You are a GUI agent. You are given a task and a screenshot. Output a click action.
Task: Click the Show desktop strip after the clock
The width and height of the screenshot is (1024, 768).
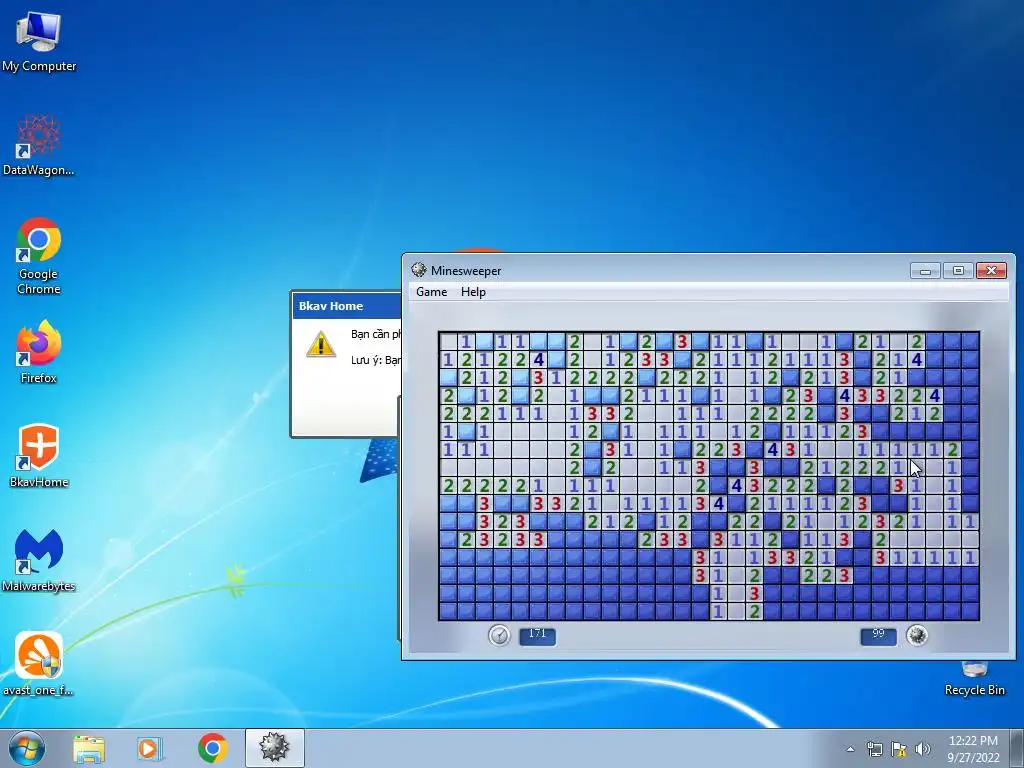pos(1017,748)
